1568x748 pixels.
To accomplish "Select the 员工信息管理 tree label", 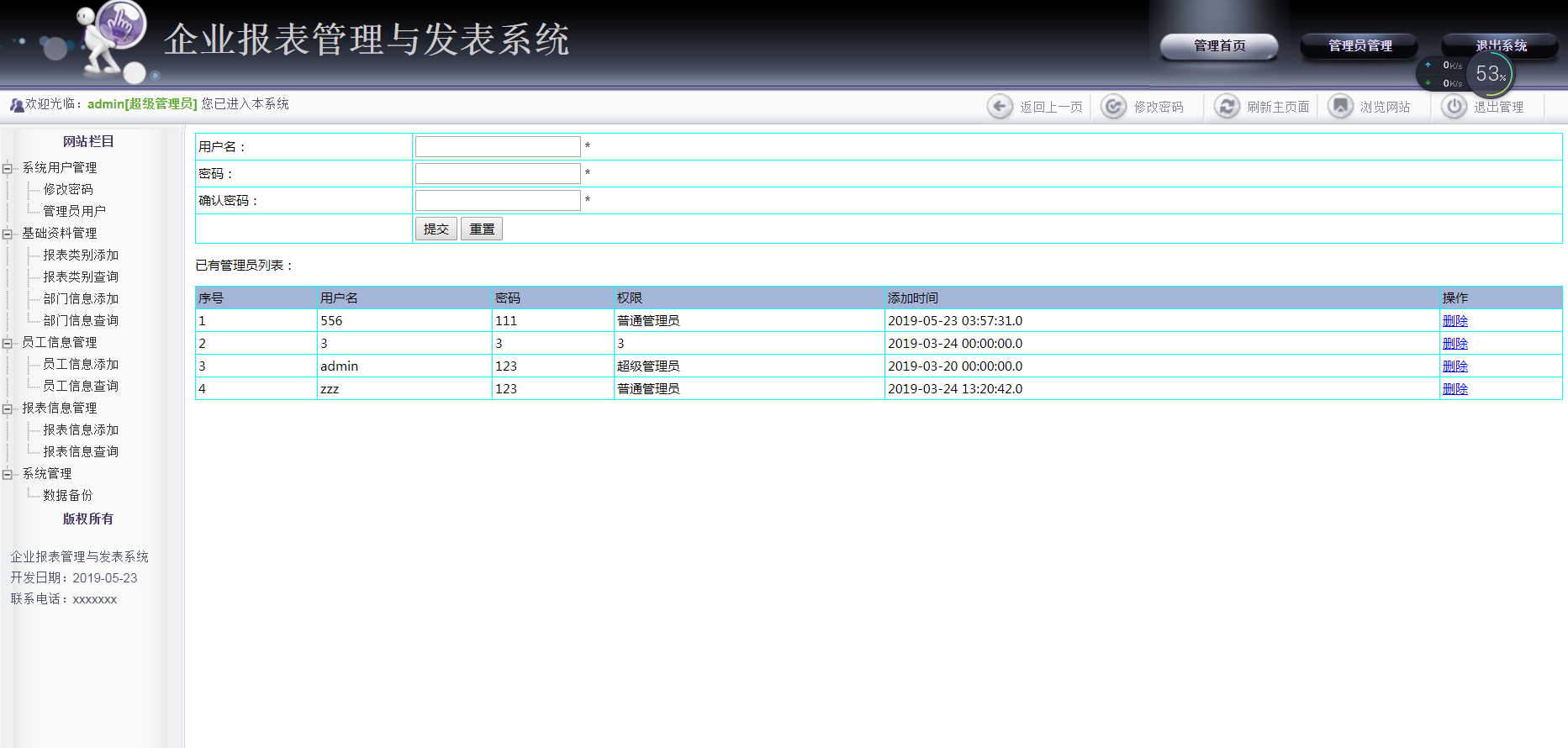I will pos(60,342).
